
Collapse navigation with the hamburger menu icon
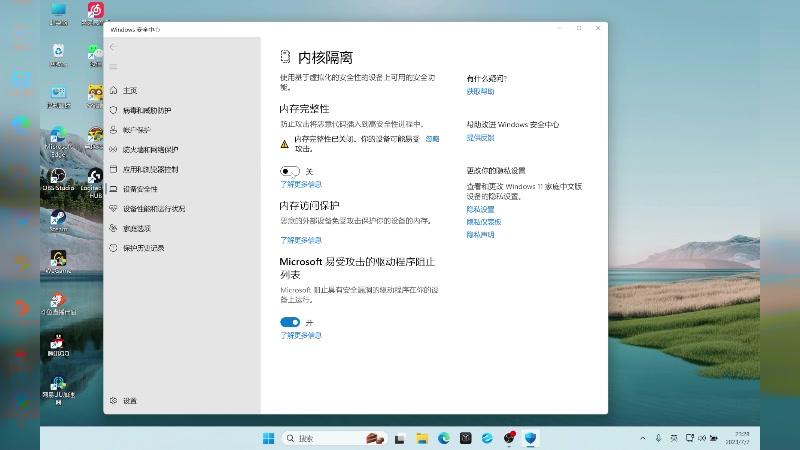coord(113,67)
